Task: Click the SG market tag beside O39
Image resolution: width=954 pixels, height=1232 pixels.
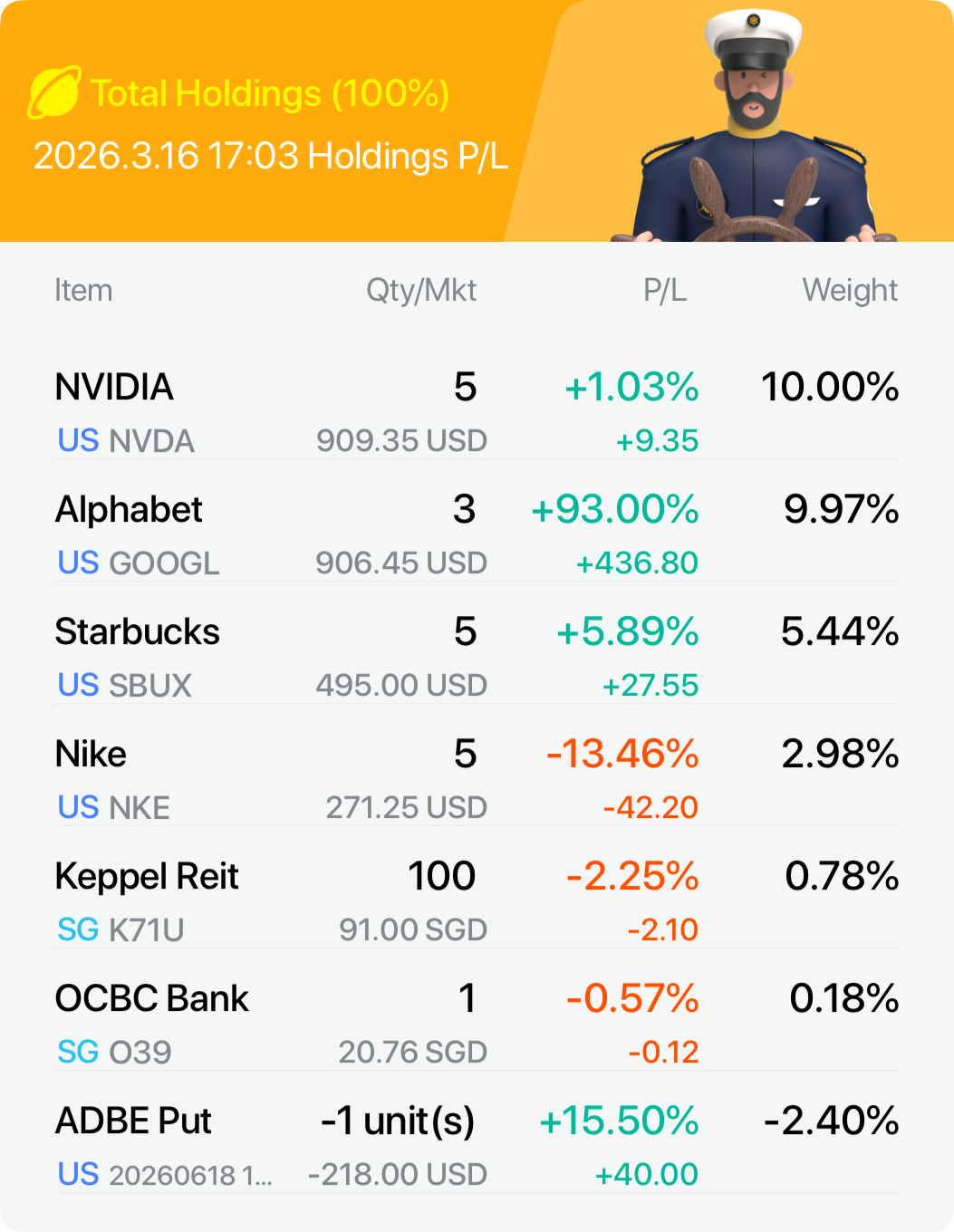Action: (78, 1053)
